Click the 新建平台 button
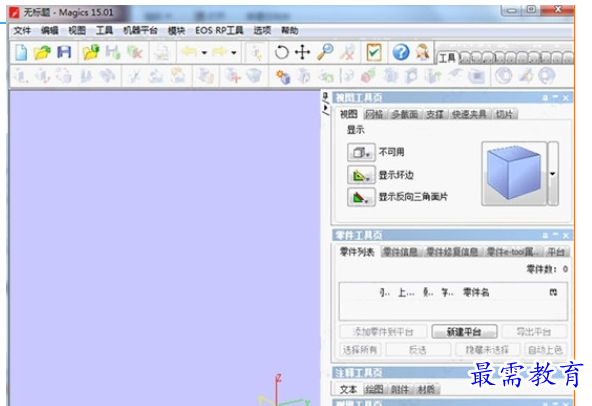 tap(464, 332)
